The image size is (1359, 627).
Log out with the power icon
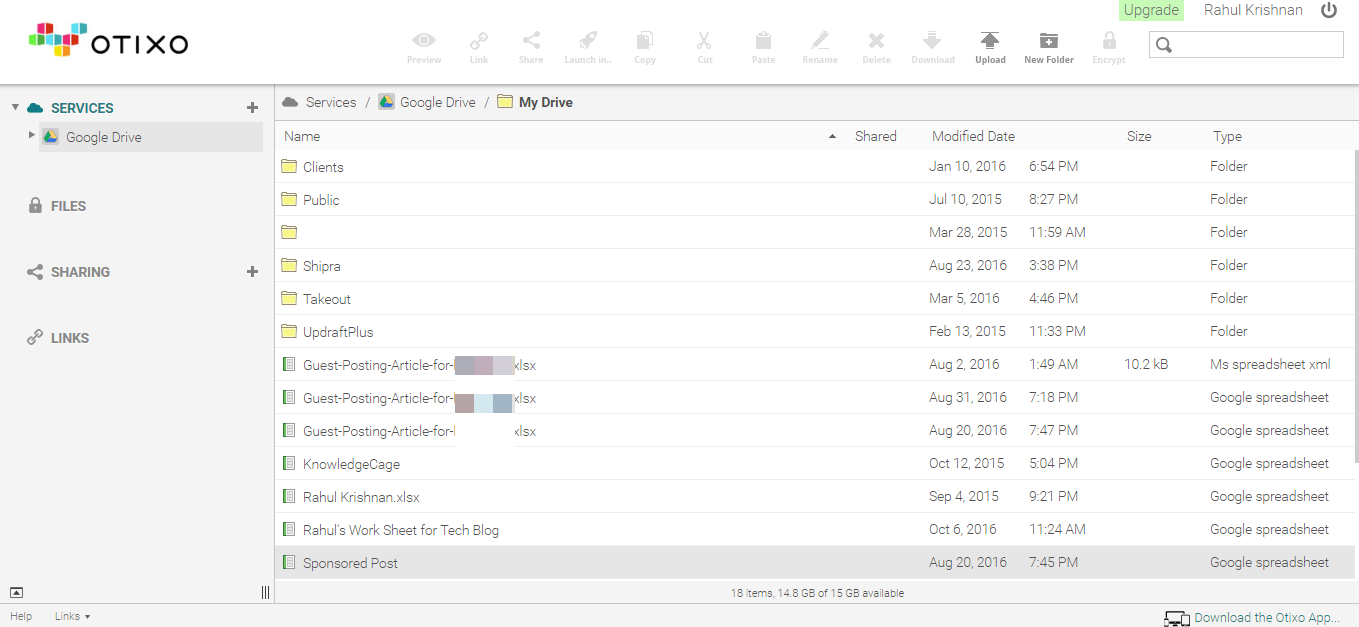pyautogui.click(x=1329, y=10)
